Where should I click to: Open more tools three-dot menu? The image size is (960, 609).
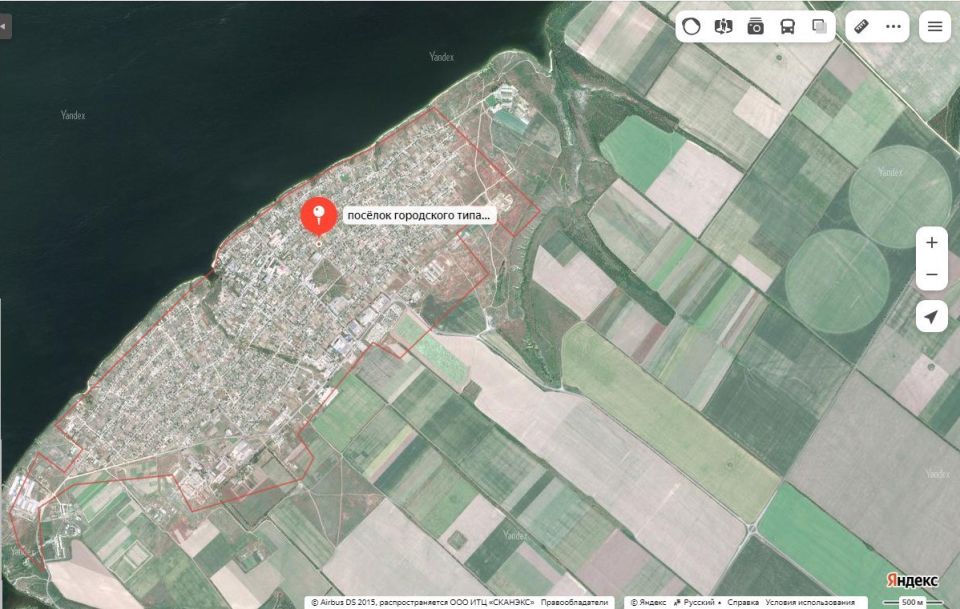coord(893,26)
